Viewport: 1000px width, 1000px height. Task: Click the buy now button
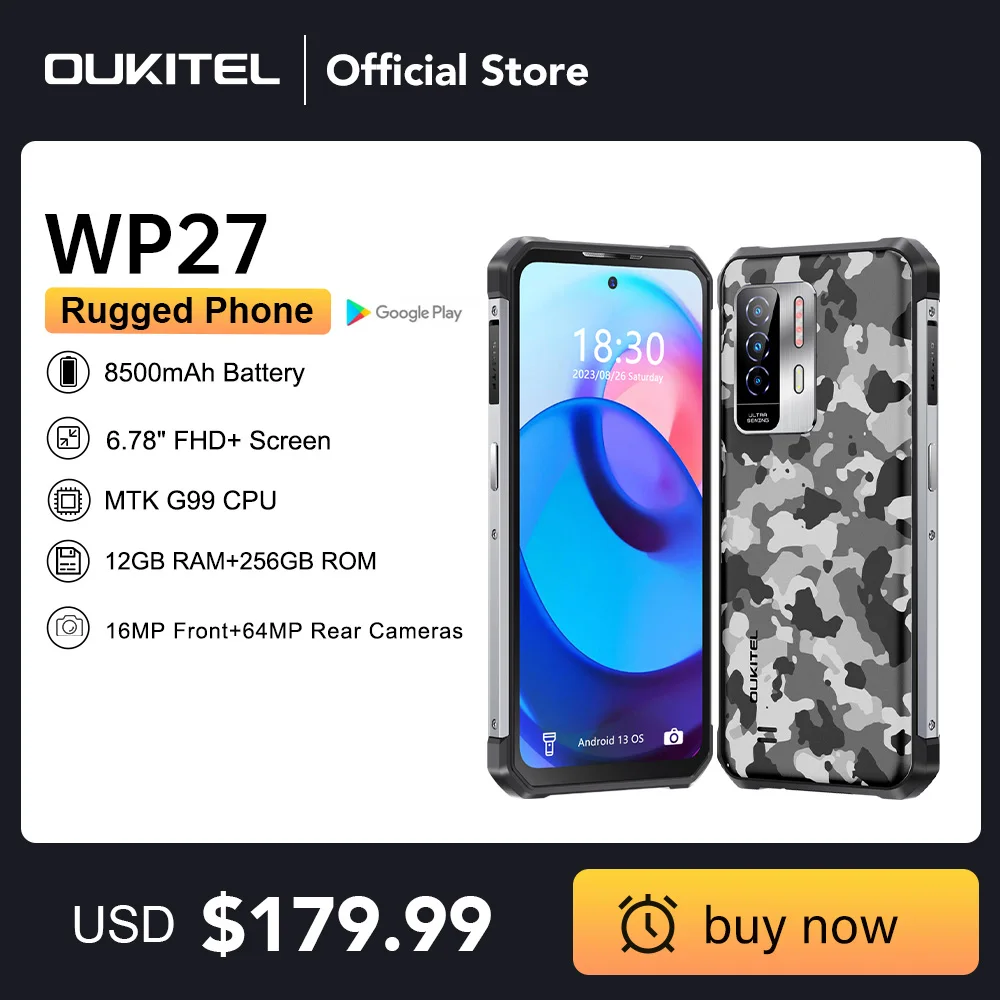[776, 922]
